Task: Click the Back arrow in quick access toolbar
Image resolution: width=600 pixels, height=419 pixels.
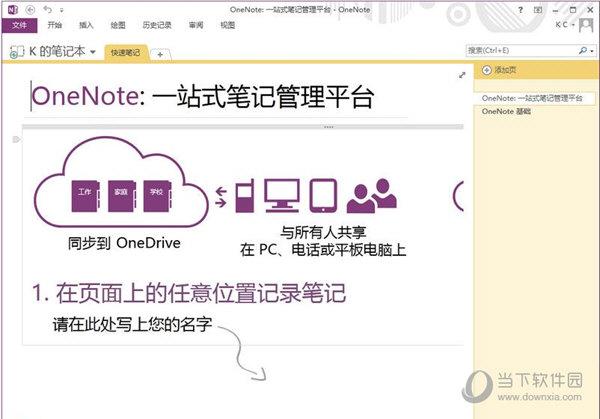Action: click(30, 10)
